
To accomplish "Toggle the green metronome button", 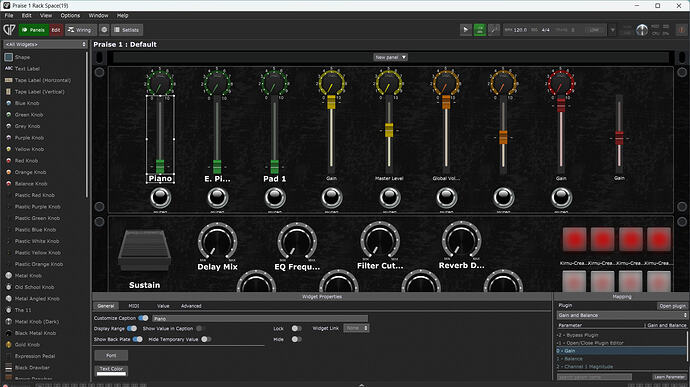I will point(480,30).
